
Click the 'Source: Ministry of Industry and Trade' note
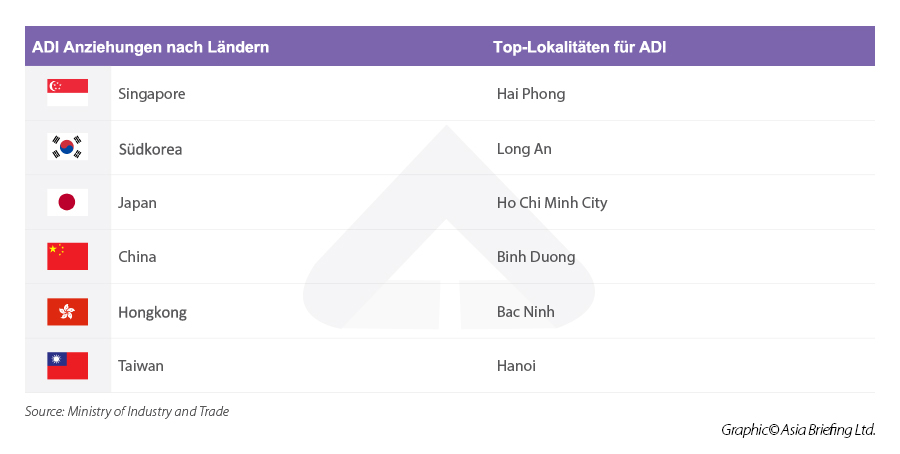click(127, 411)
